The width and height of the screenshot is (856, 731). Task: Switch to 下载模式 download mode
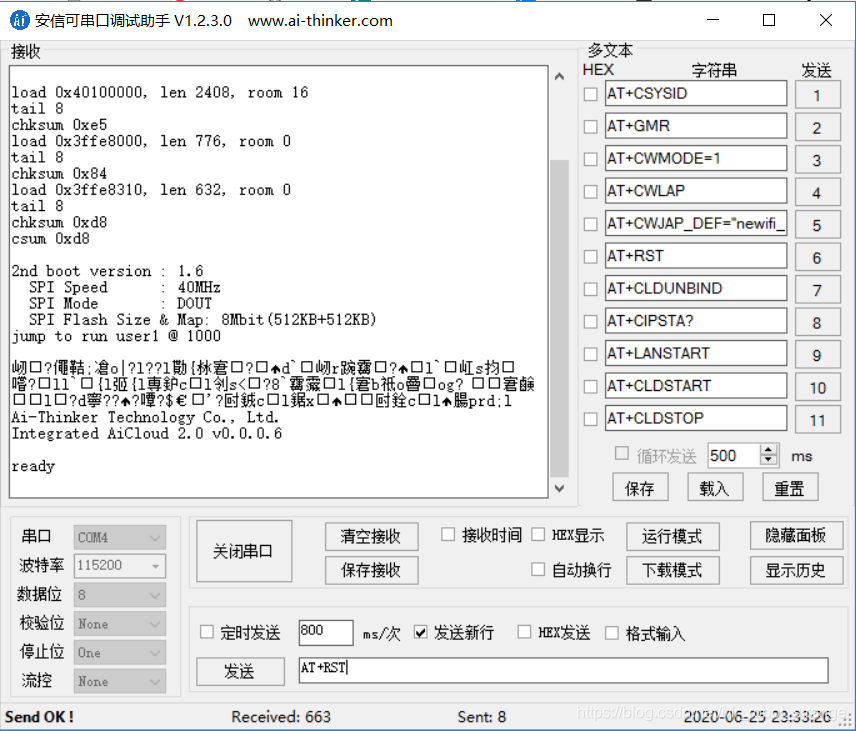click(x=672, y=570)
